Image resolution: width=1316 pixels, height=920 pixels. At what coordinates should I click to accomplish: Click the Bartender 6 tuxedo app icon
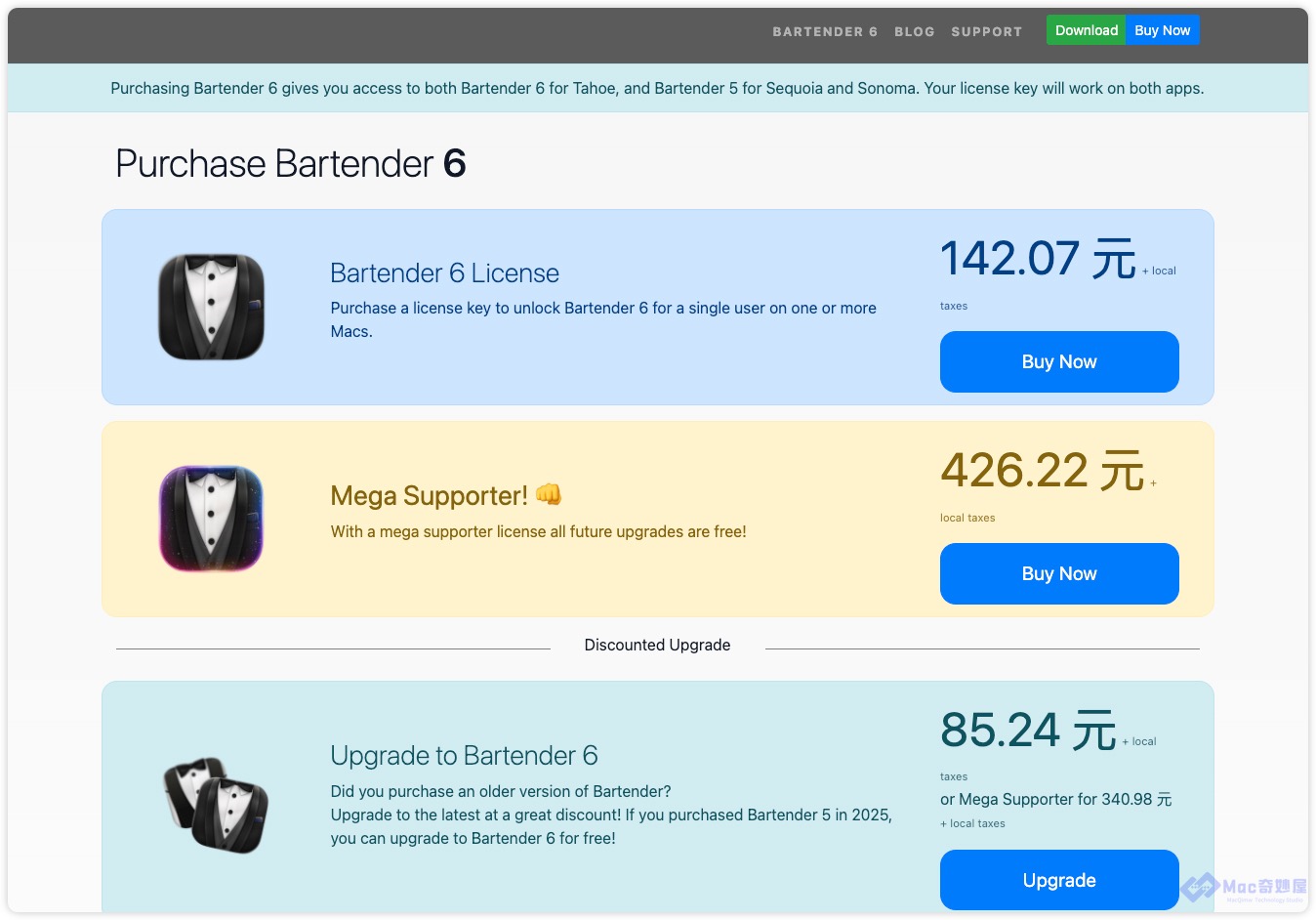(x=211, y=307)
